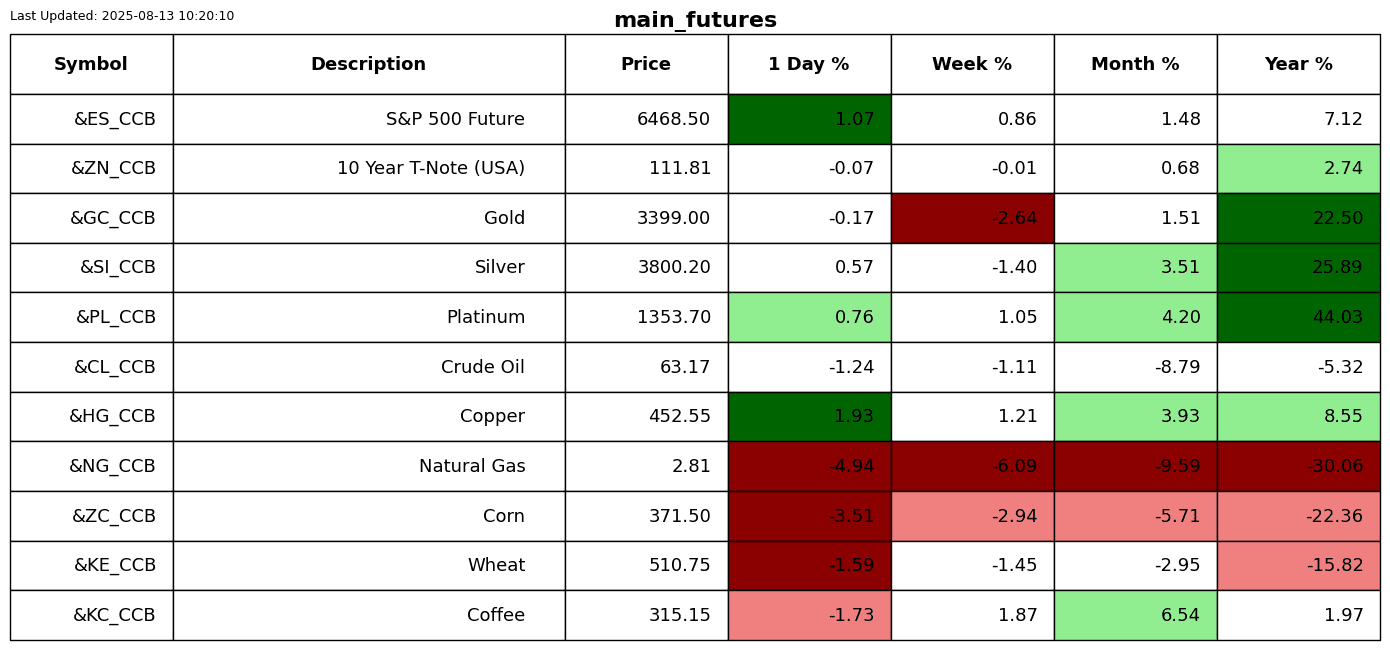Click the Year % column header
Viewport: 1390px width, 650px height.
click(1298, 64)
